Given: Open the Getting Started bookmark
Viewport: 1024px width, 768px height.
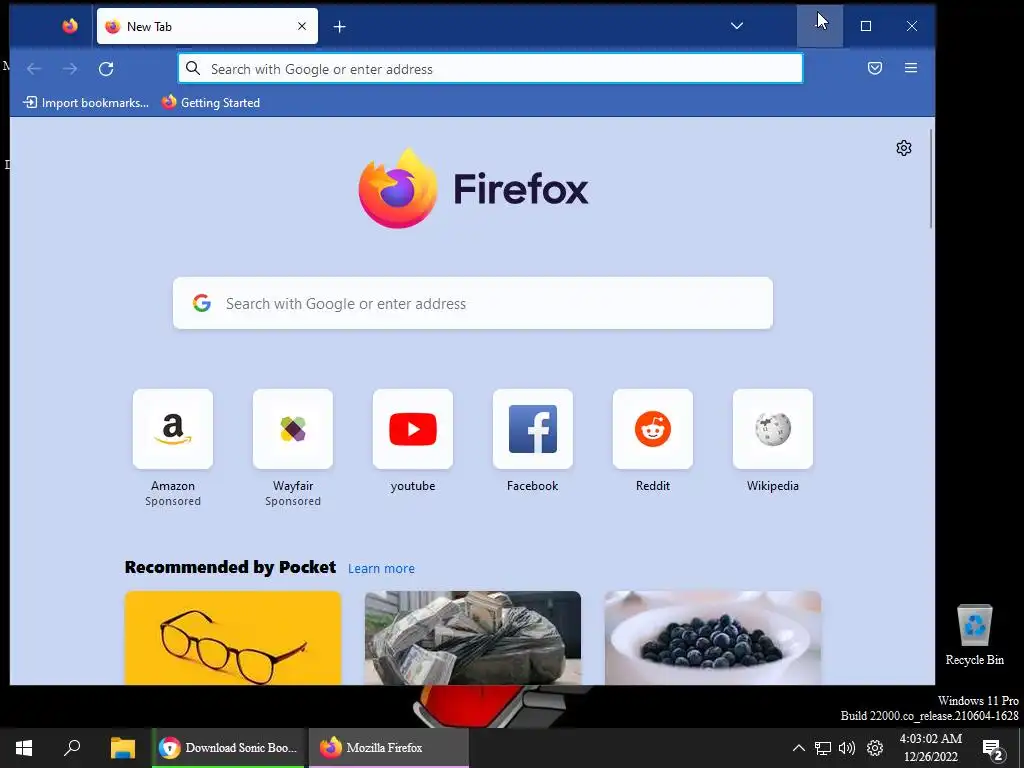Looking at the screenshot, I should (211, 103).
